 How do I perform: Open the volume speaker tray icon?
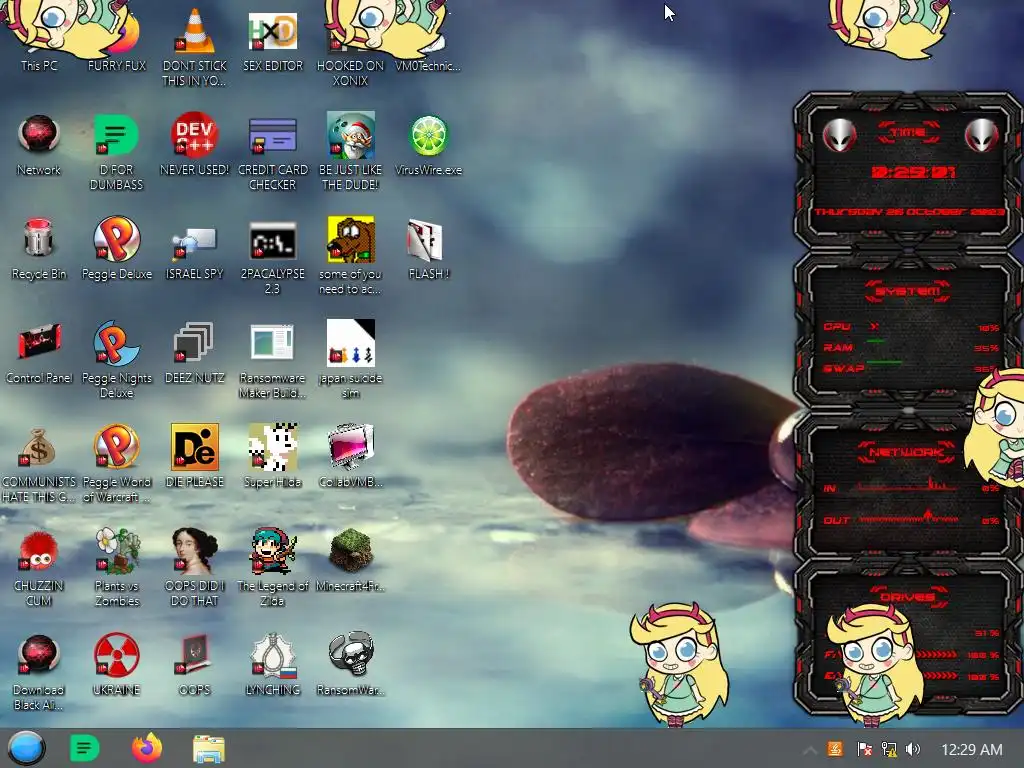point(913,749)
